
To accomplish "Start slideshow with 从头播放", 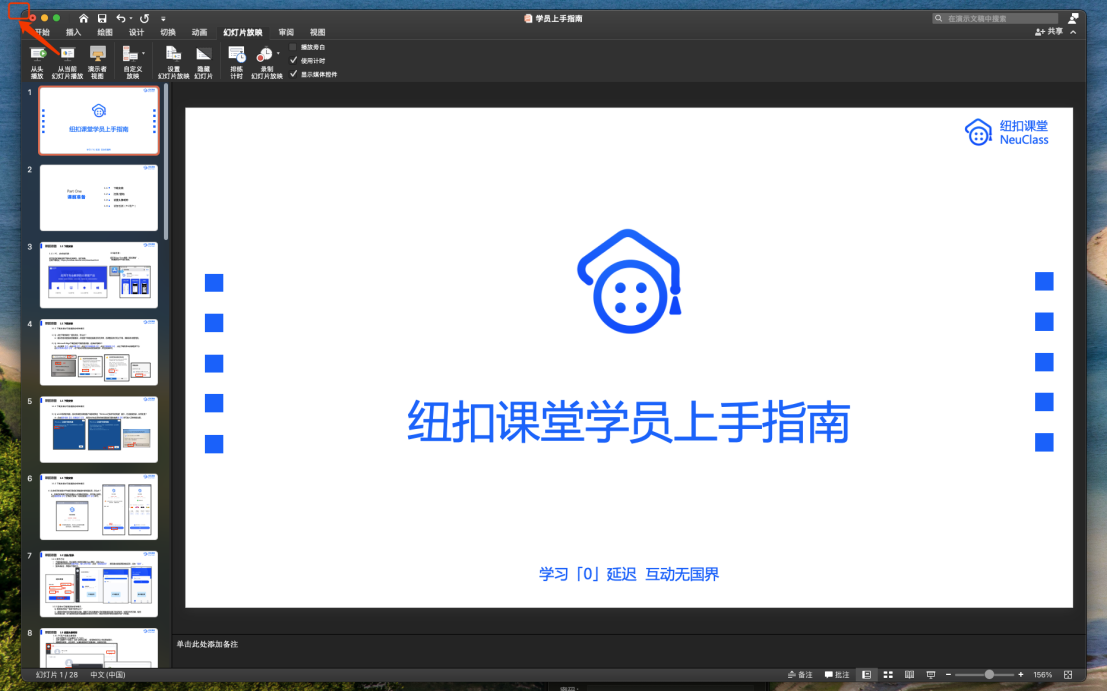I will [x=37, y=62].
